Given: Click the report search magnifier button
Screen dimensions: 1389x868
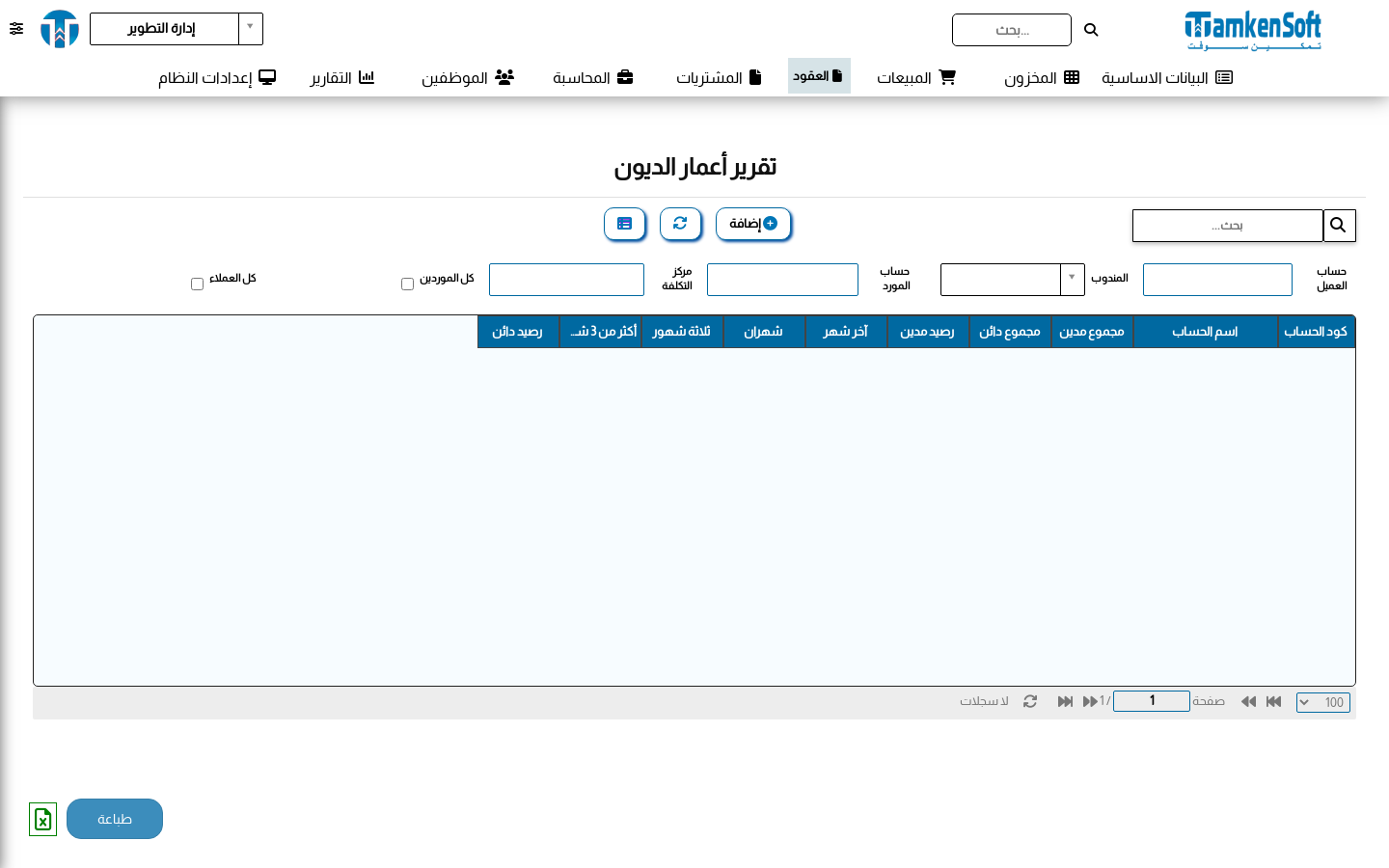Looking at the screenshot, I should [x=1339, y=226].
